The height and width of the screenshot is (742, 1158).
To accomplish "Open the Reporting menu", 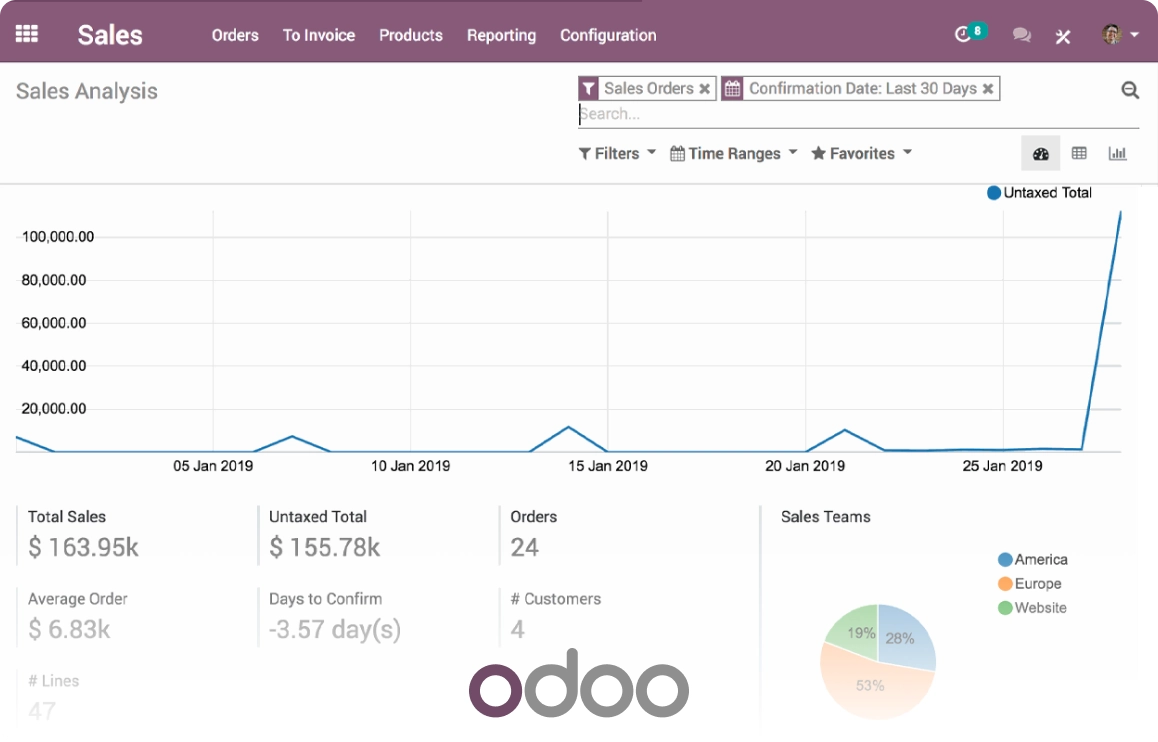I will click(501, 35).
